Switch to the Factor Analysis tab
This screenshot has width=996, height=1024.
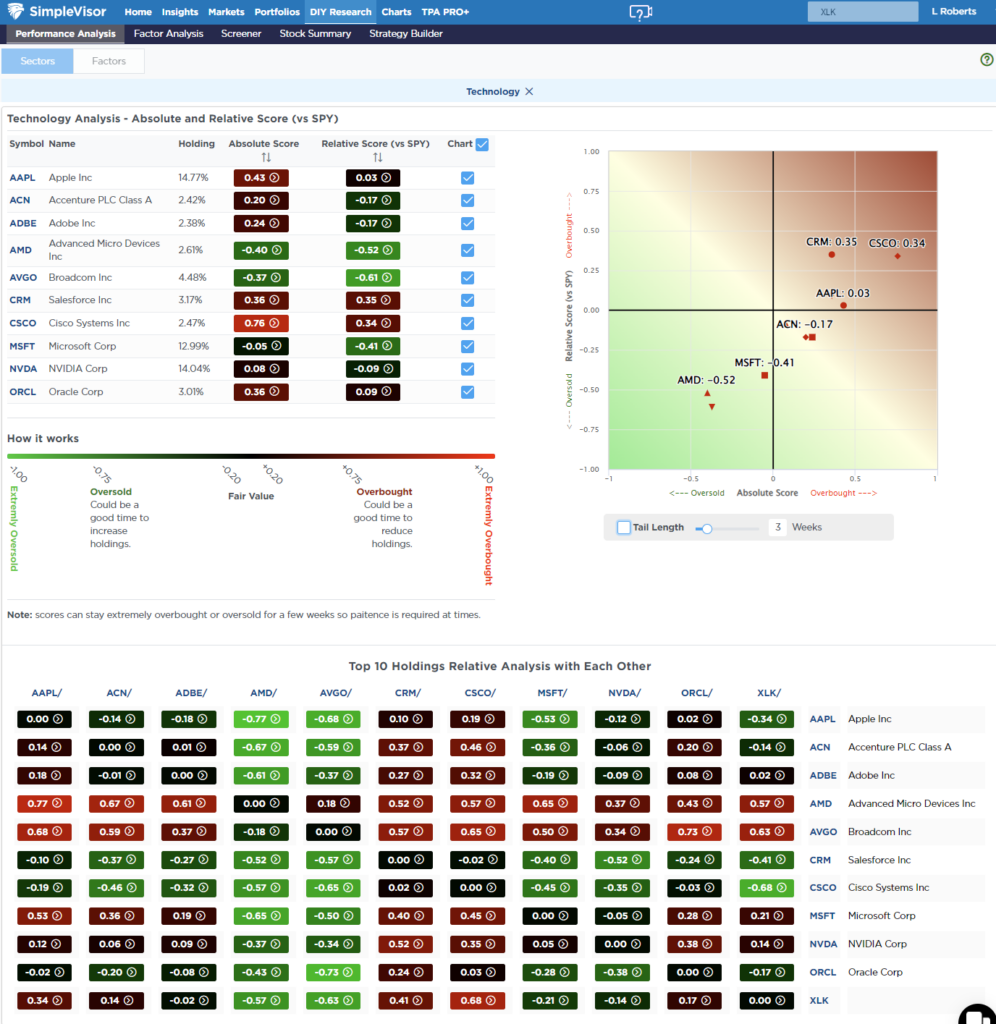tap(168, 32)
